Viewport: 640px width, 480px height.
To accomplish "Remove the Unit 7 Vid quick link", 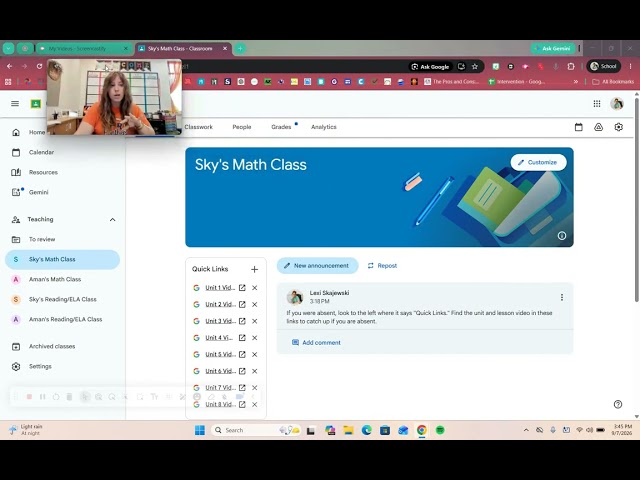I will [x=255, y=388].
